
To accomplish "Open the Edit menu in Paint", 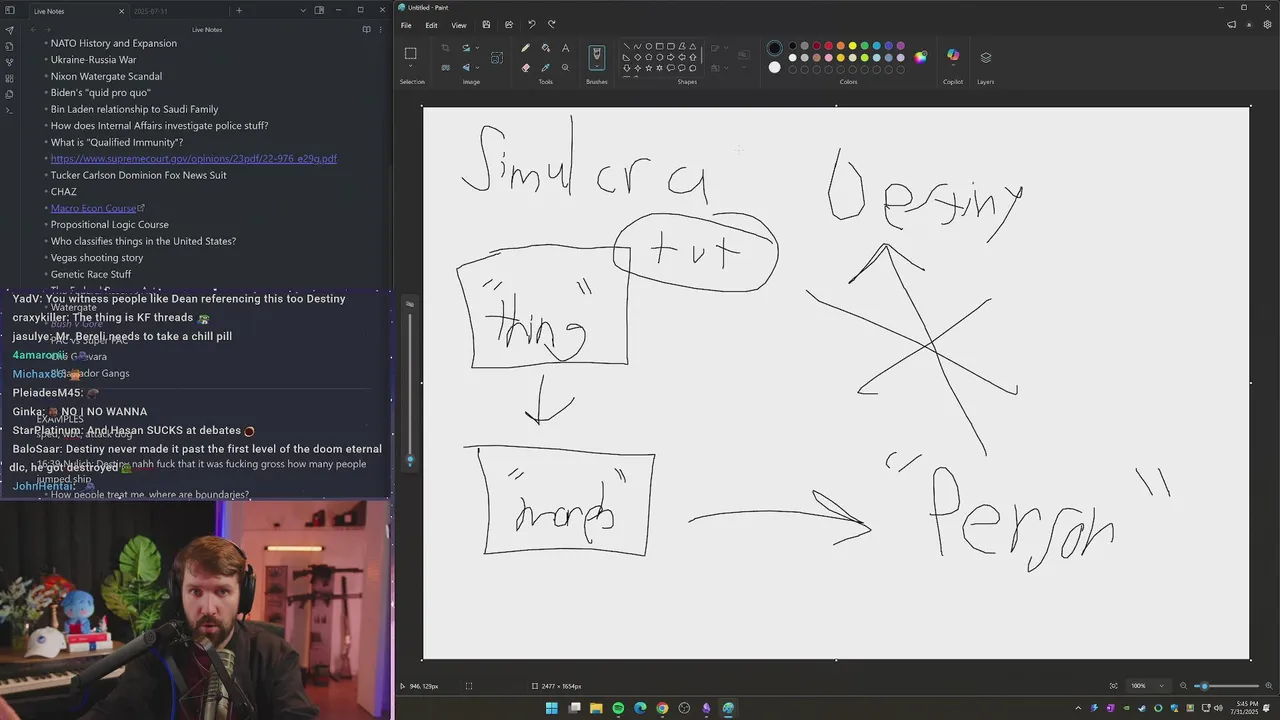I will 431,25.
